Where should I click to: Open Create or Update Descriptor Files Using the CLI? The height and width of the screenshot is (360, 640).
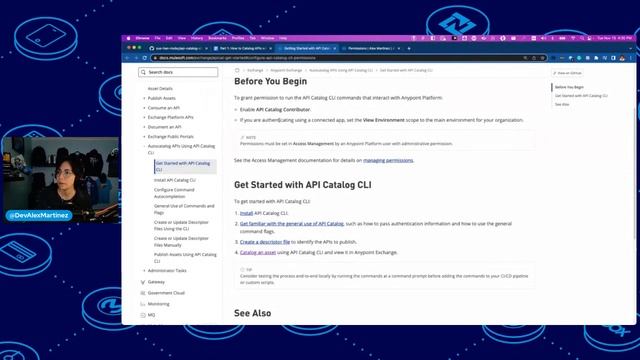[x=181, y=225]
